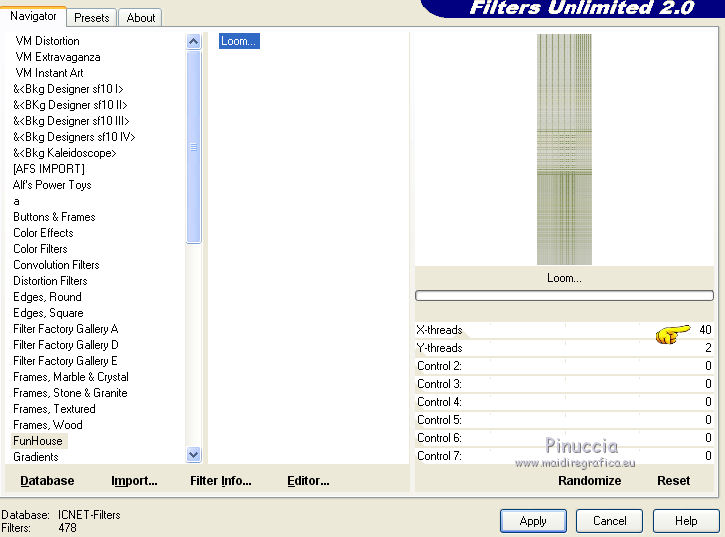Select the Loom... filter entry
The height and width of the screenshot is (537, 725).
click(x=239, y=41)
